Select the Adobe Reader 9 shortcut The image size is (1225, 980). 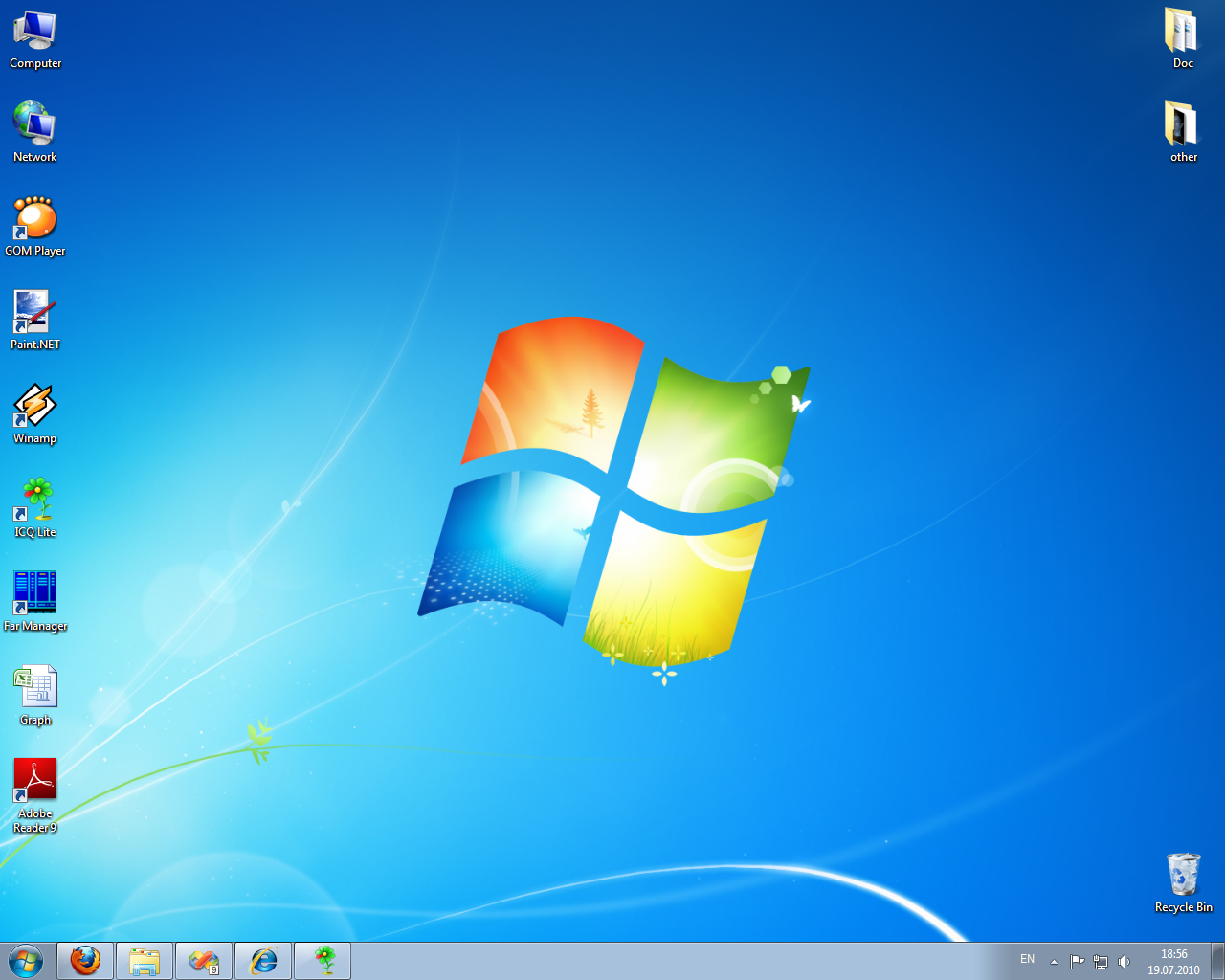(35, 796)
